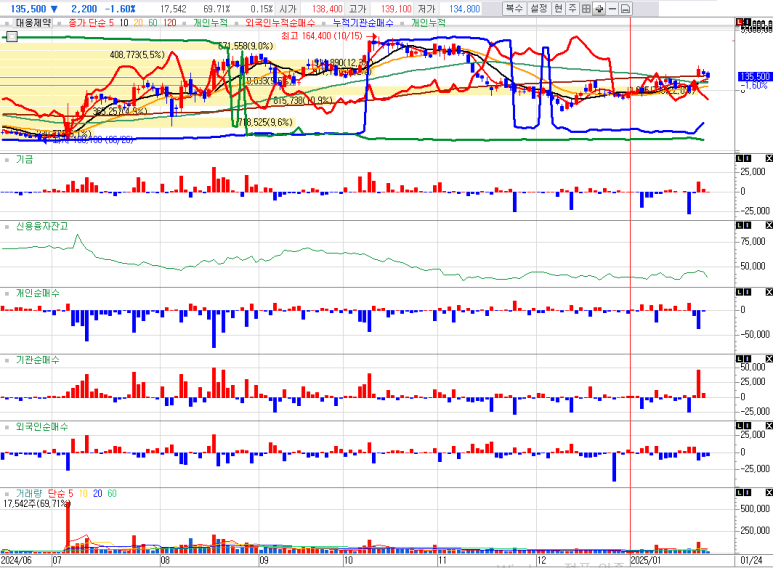This screenshot has height=568, width=773.
Task: Click the I icon of 거래량 panel
Action: (x=747, y=493)
